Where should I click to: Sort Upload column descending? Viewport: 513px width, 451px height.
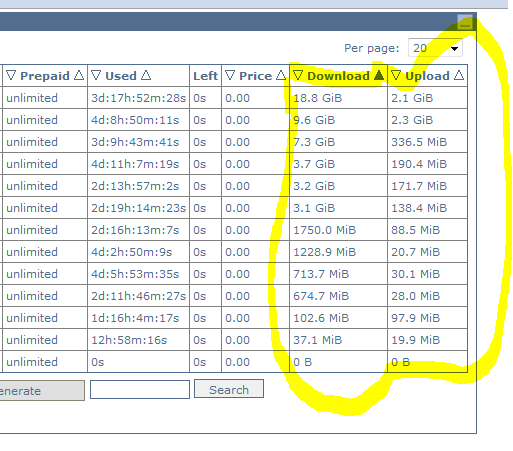pos(396,75)
